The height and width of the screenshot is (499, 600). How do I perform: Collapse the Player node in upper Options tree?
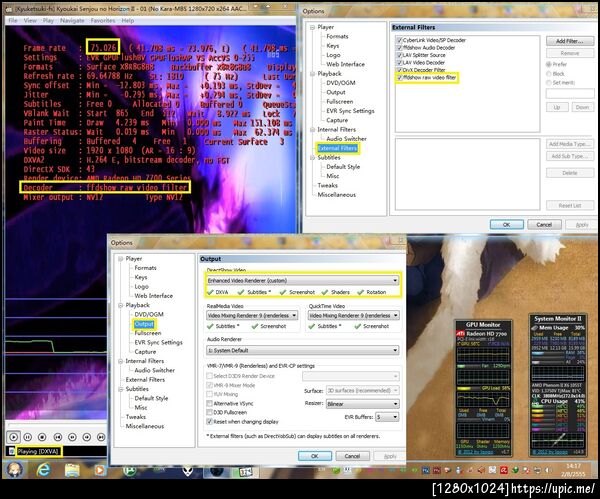(312, 27)
